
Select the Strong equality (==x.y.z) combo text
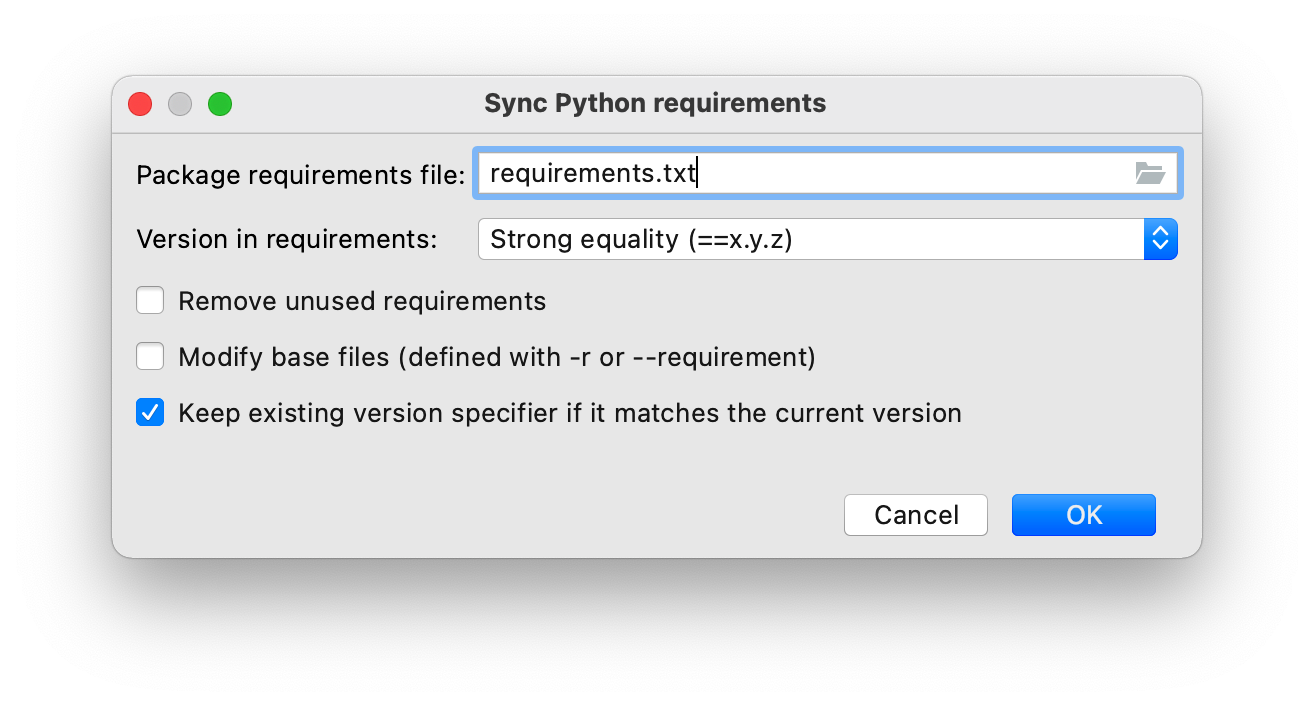[641, 239]
